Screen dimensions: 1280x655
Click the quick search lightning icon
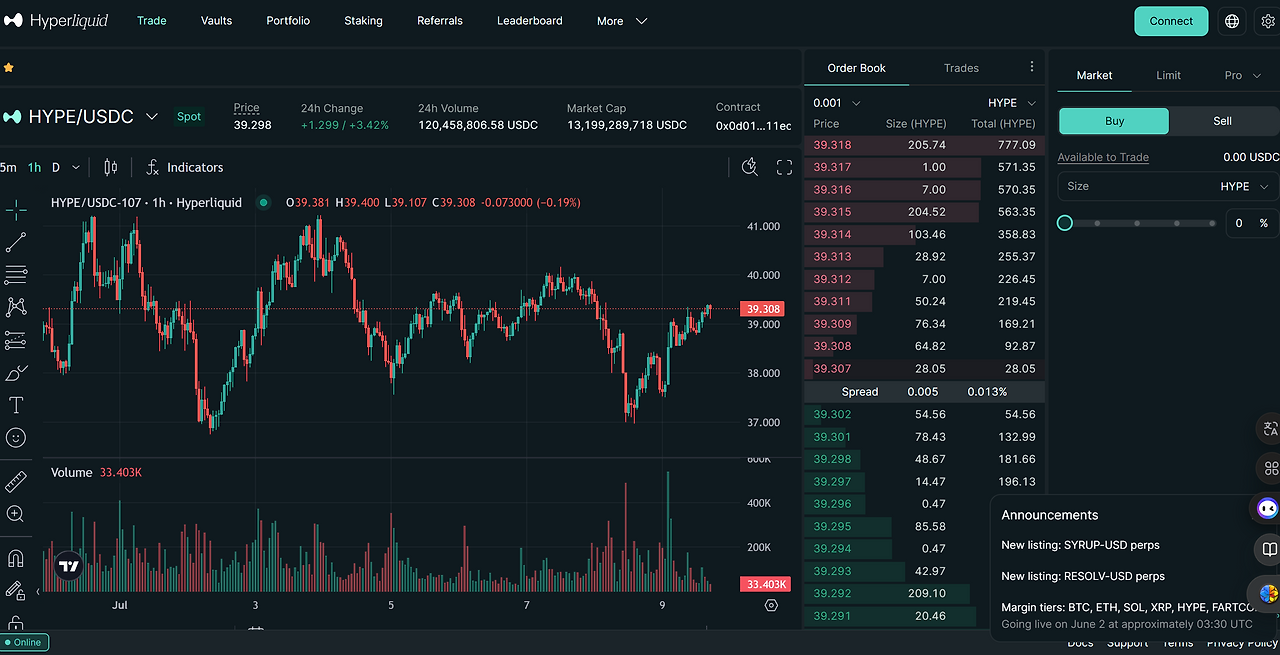(750, 167)
